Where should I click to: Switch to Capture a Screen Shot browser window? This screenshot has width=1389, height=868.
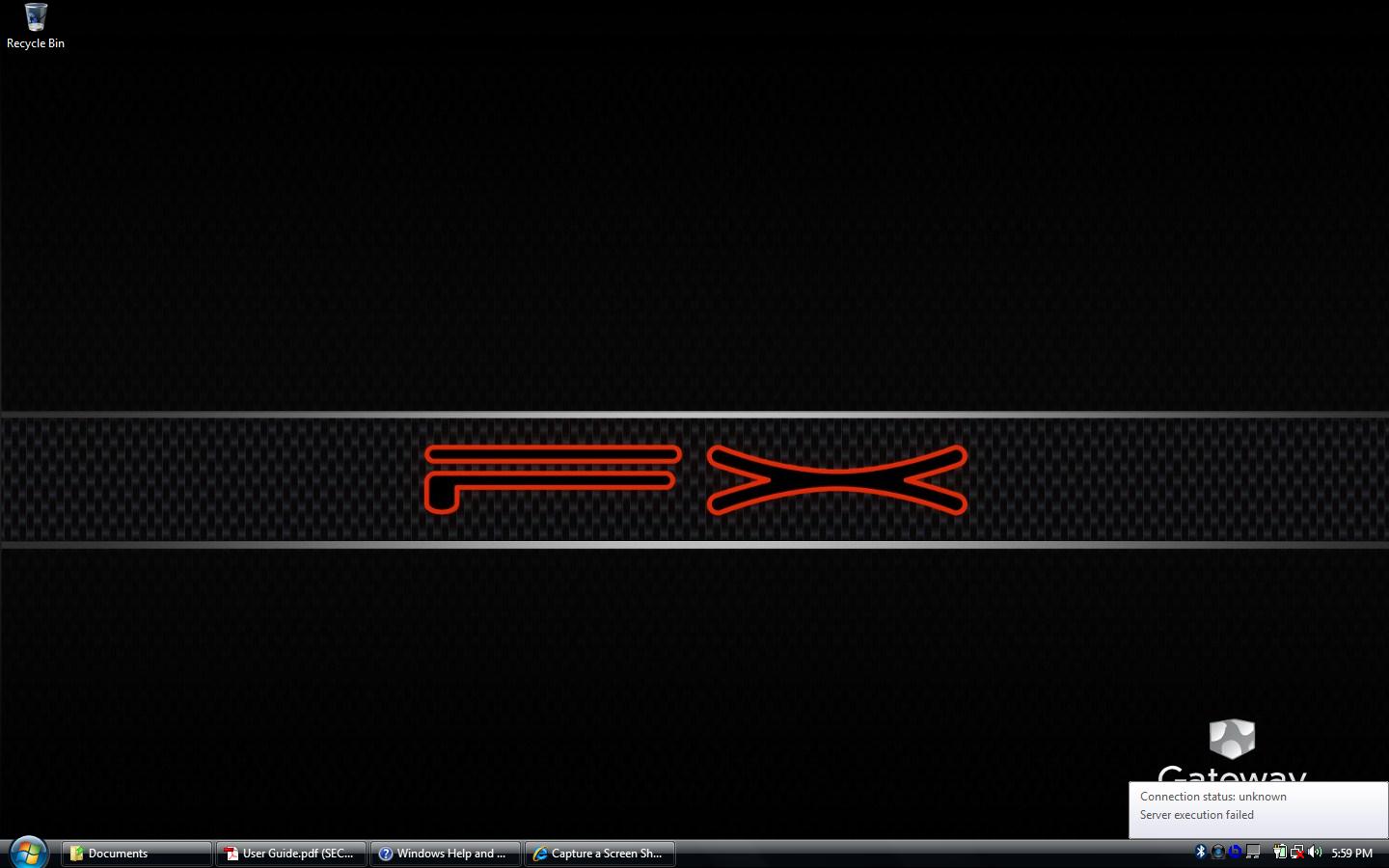(x=600, y=854)
